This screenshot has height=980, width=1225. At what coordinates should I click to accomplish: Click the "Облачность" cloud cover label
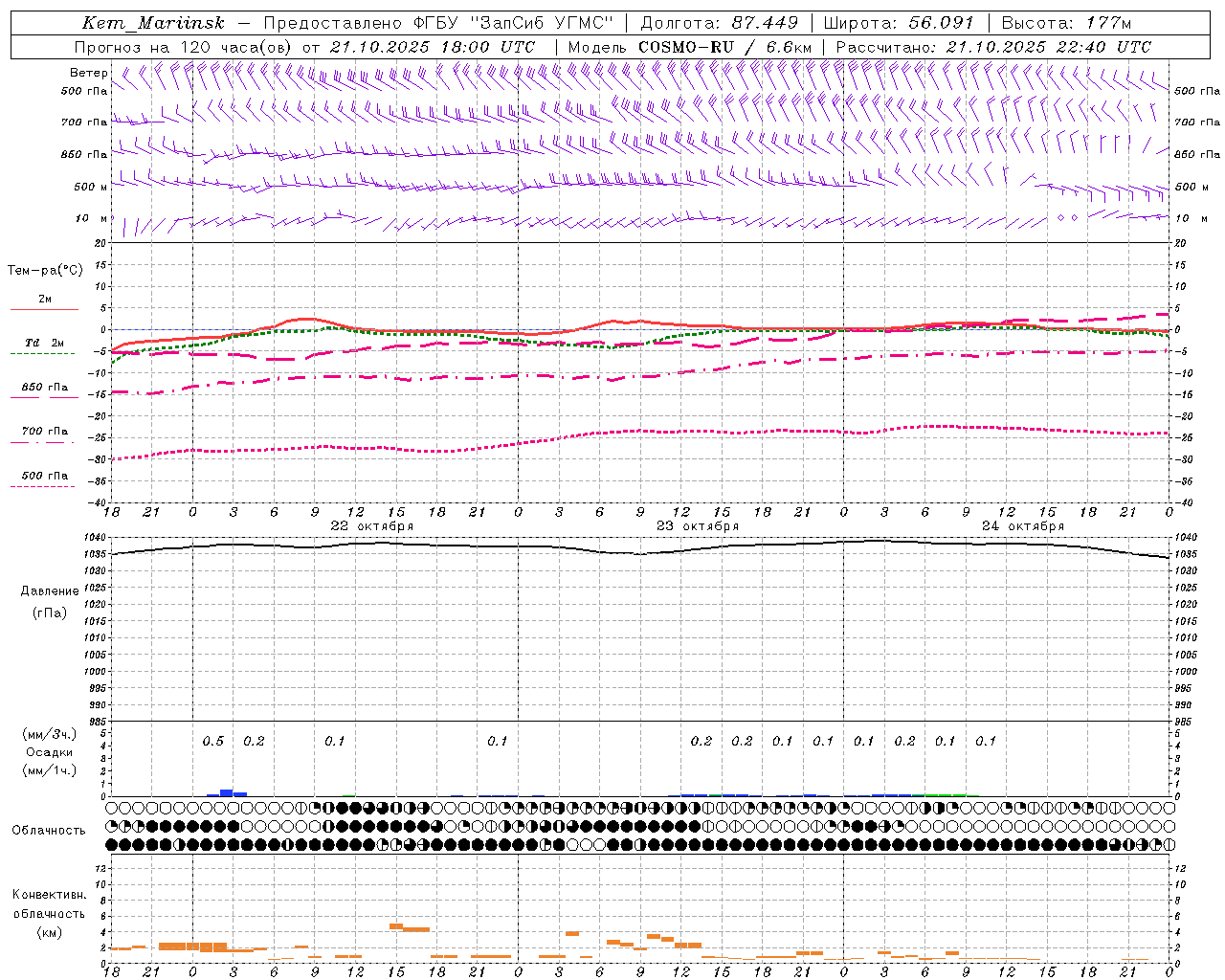point(49,830)
